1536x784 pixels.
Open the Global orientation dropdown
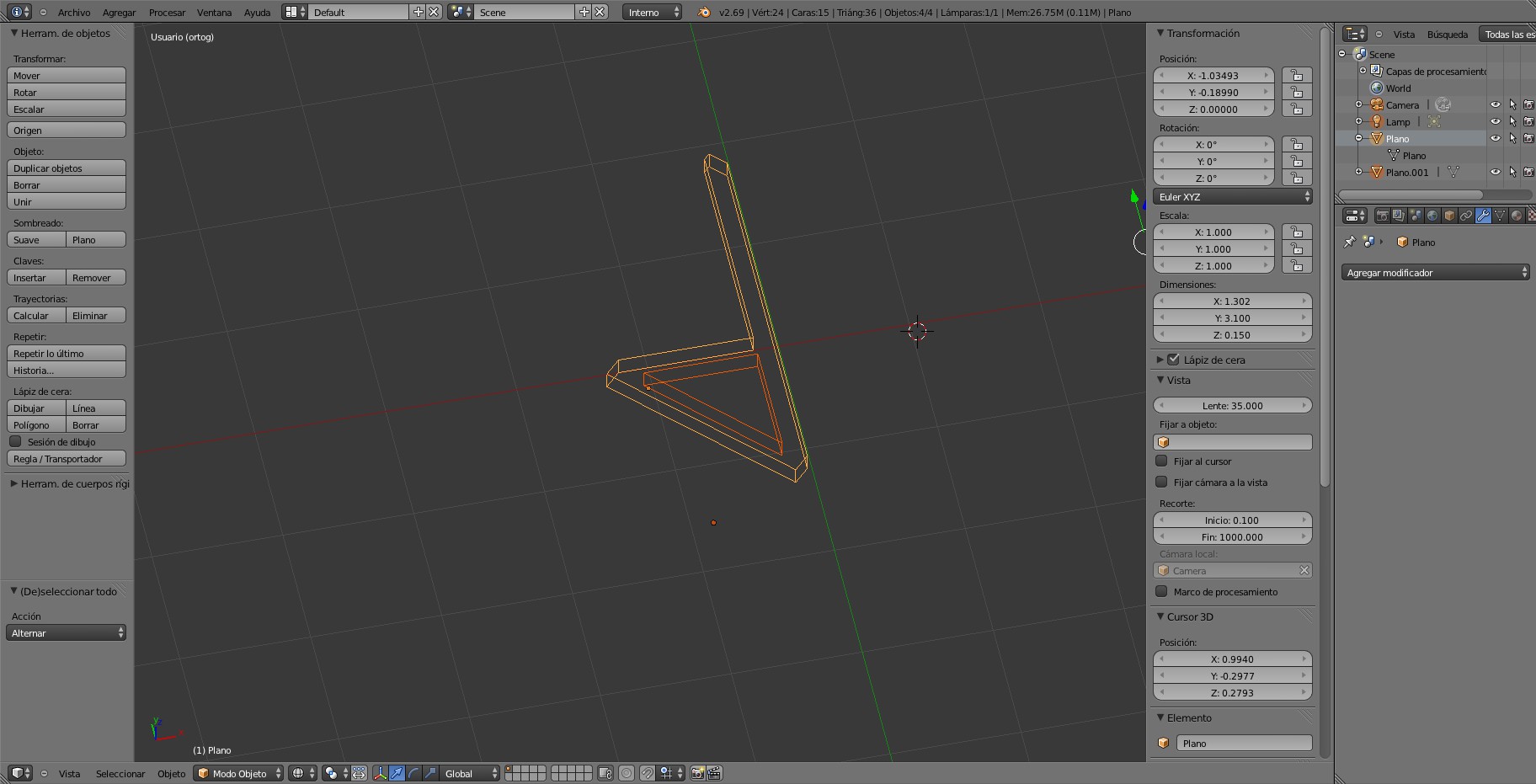(x=470, y=773)
